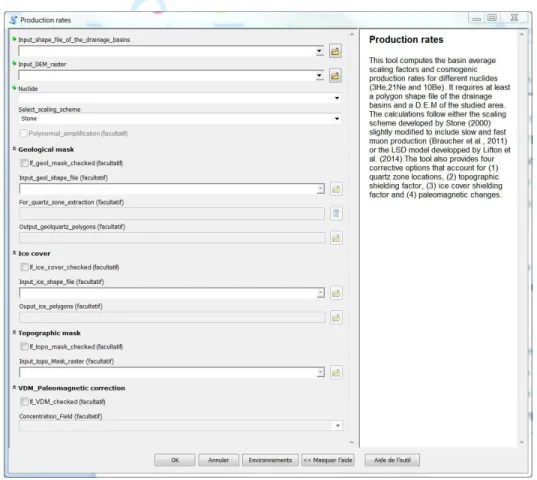Click the Aide de l'outil button

(392, 460)
